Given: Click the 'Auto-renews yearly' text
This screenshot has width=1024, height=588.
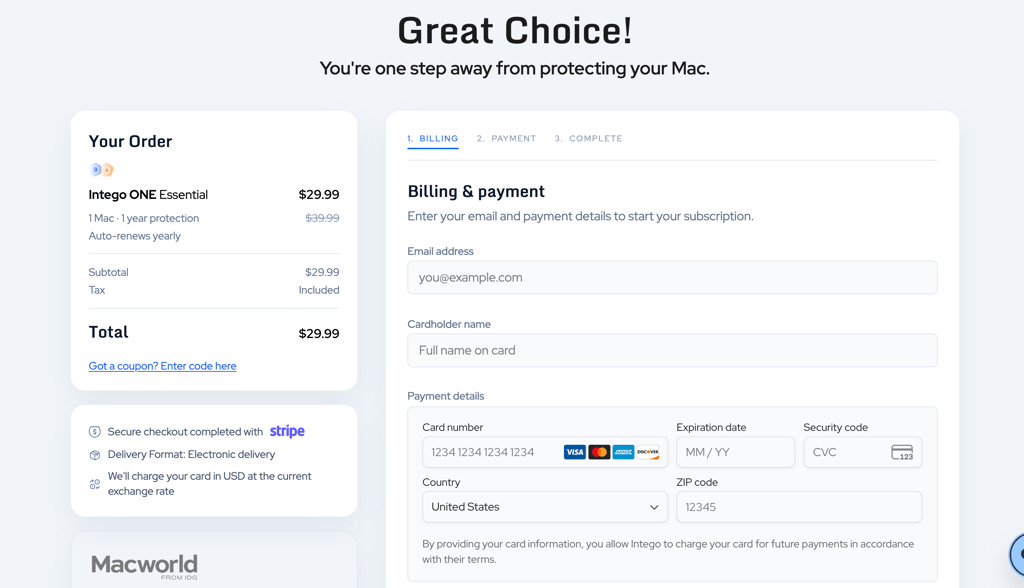Looking at the screenshot, I should 135,236.
